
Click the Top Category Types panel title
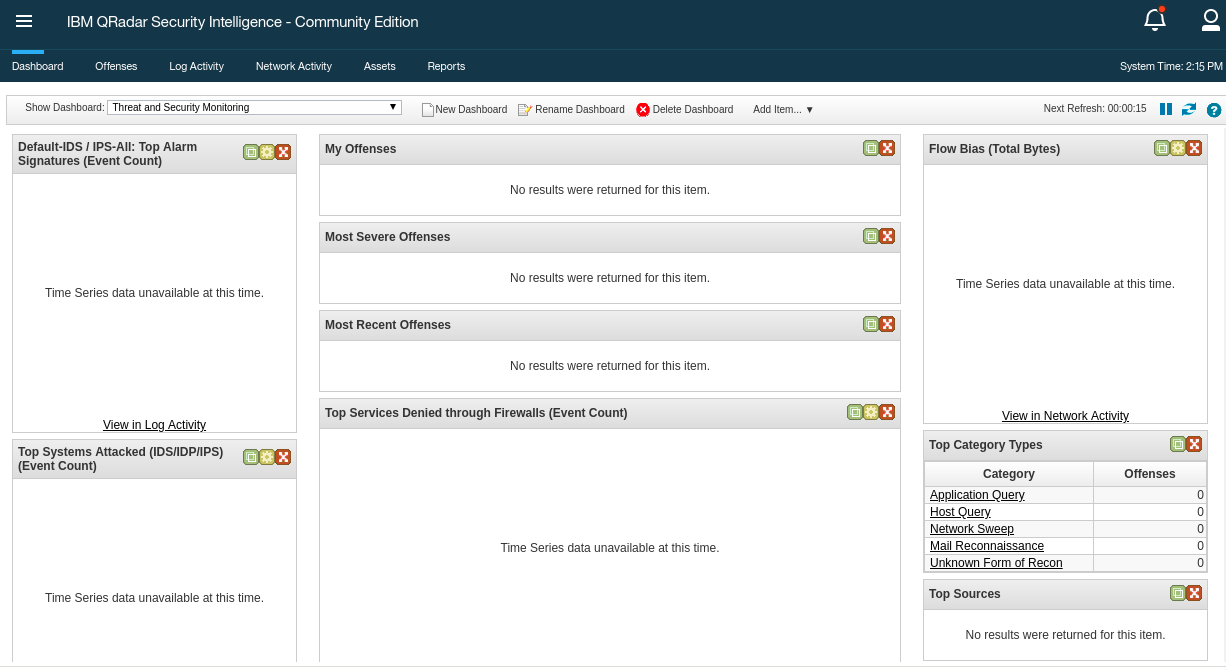986,445
